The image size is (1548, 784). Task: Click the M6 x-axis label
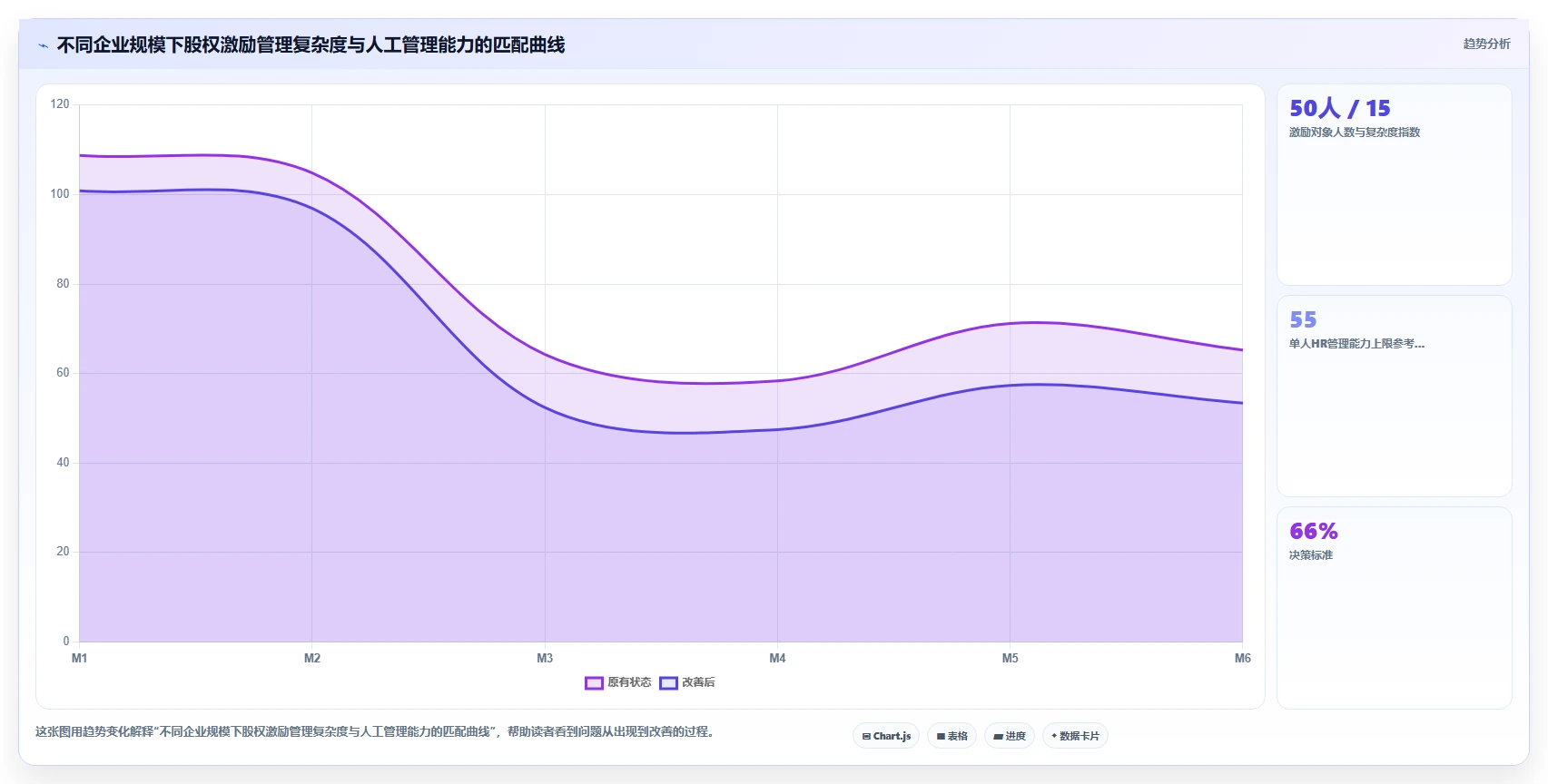pyautogui.click(x=1242, y=658)
